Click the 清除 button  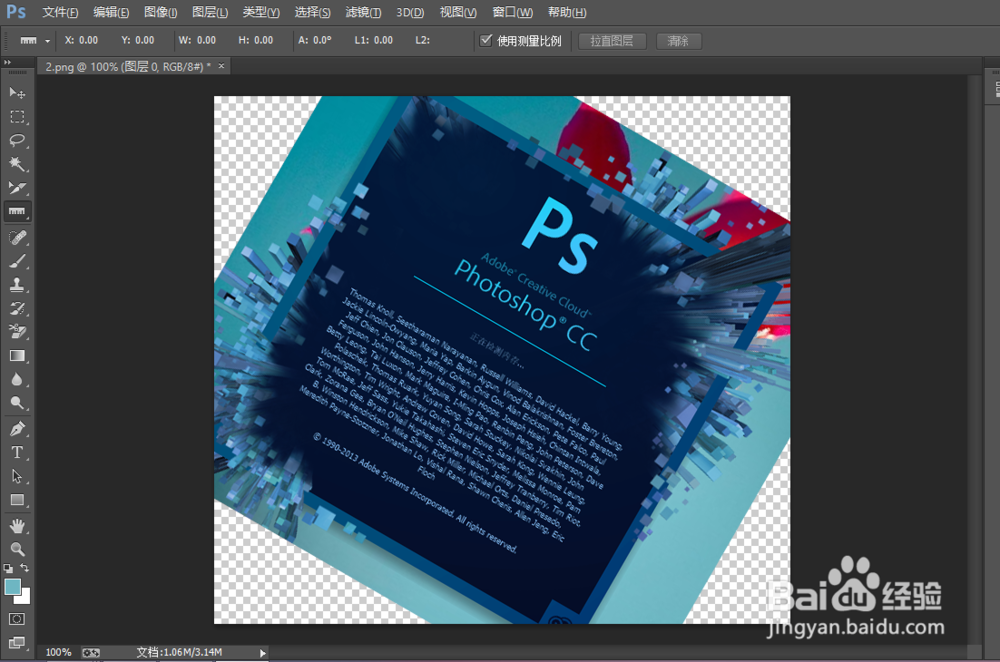(679, 41)
